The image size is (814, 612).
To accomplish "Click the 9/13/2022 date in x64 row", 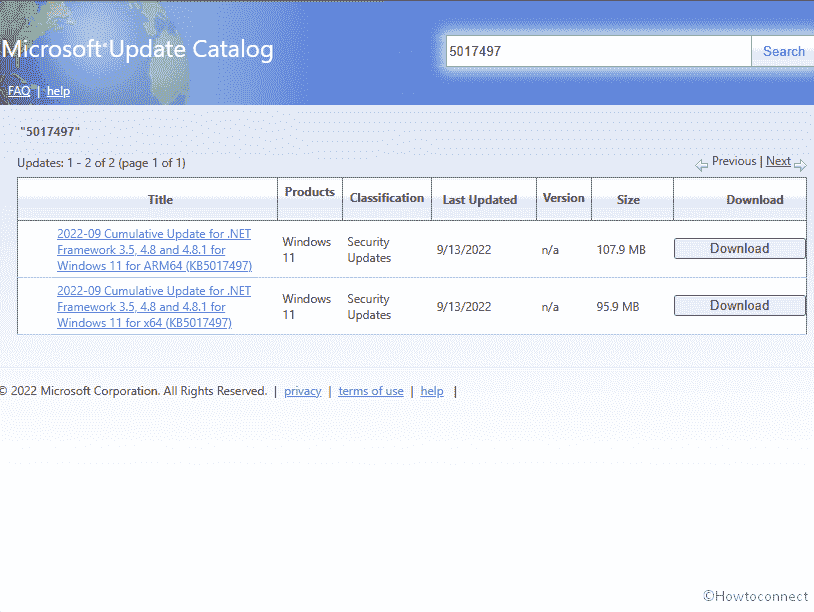I will coord(464,307).
